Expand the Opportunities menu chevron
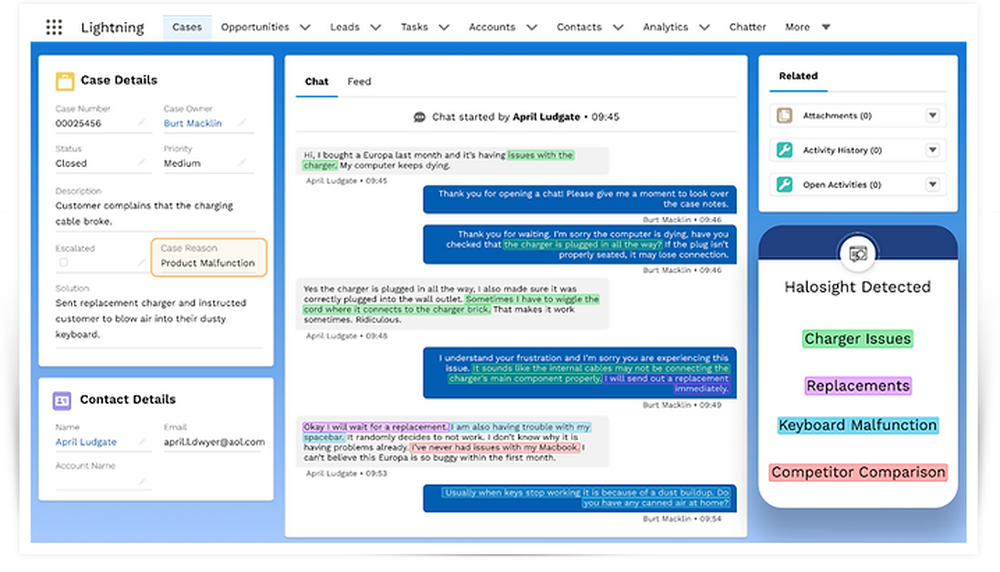This screenshot has width=1000, height=572. [305, 27]
